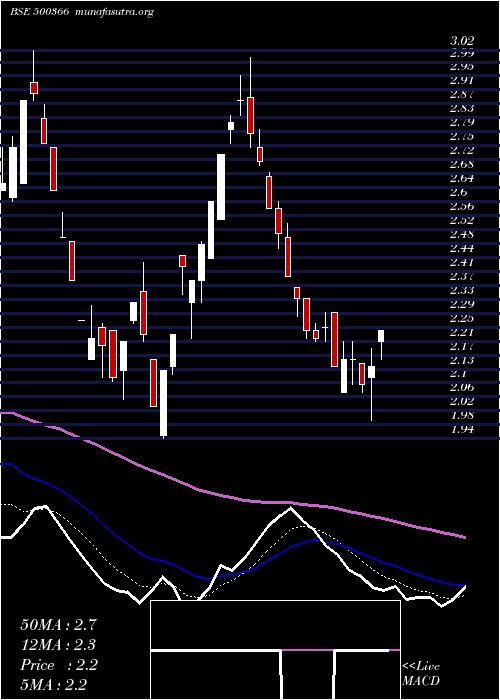Select the 2.83 price axis label
Image resolution: width=500 pixels, height=700 pixels.
(x=462, y=108)
